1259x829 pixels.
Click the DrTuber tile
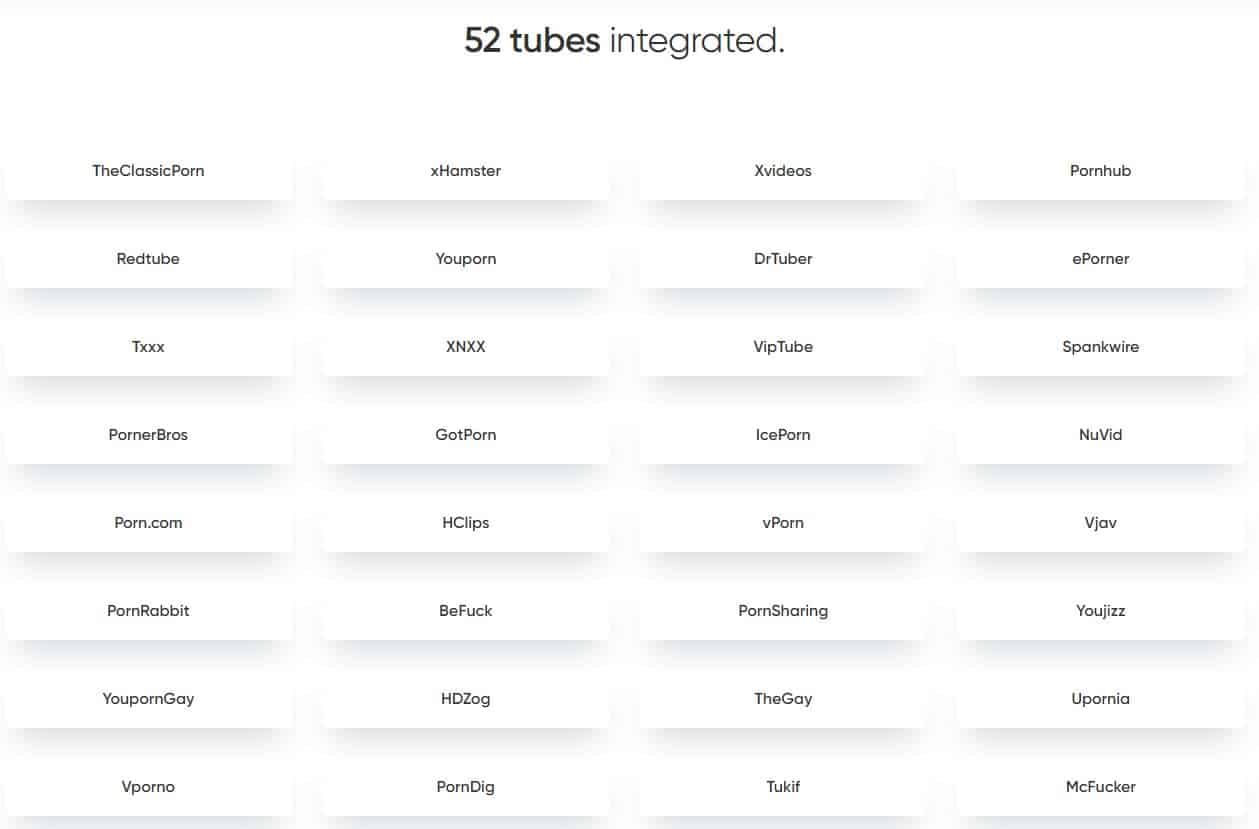point(783,259)
